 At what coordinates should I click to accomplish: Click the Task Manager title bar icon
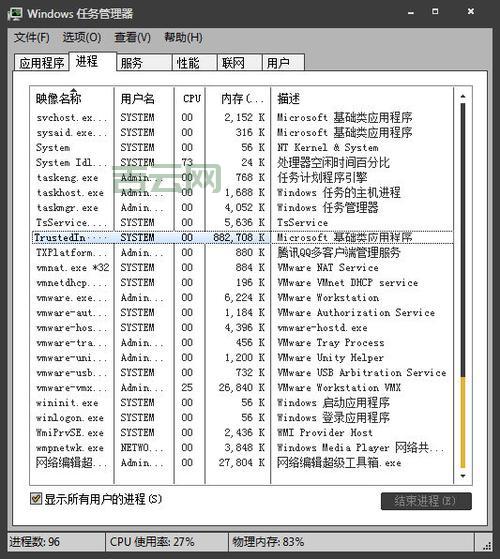[x=15, y=14]
